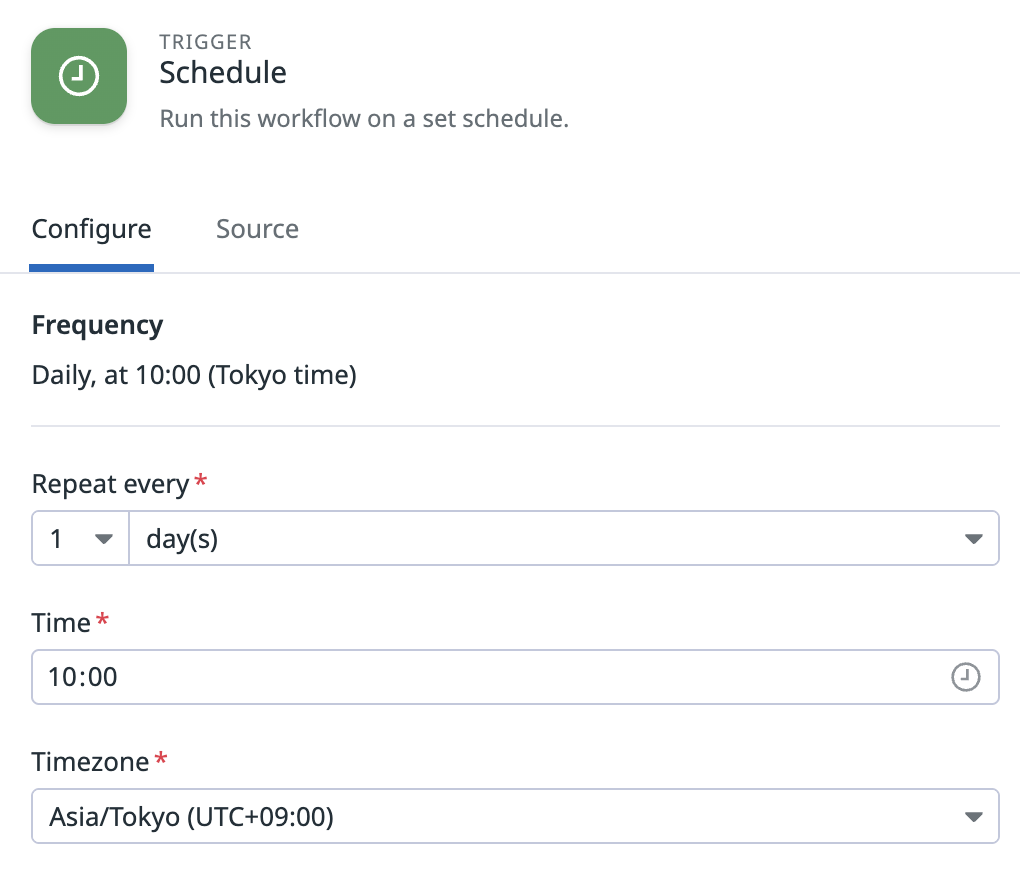The image size is (1020, 882).
Task: Expand the Asia/Tokyo timezone dropdown arrow
Action: pos(973,816)
